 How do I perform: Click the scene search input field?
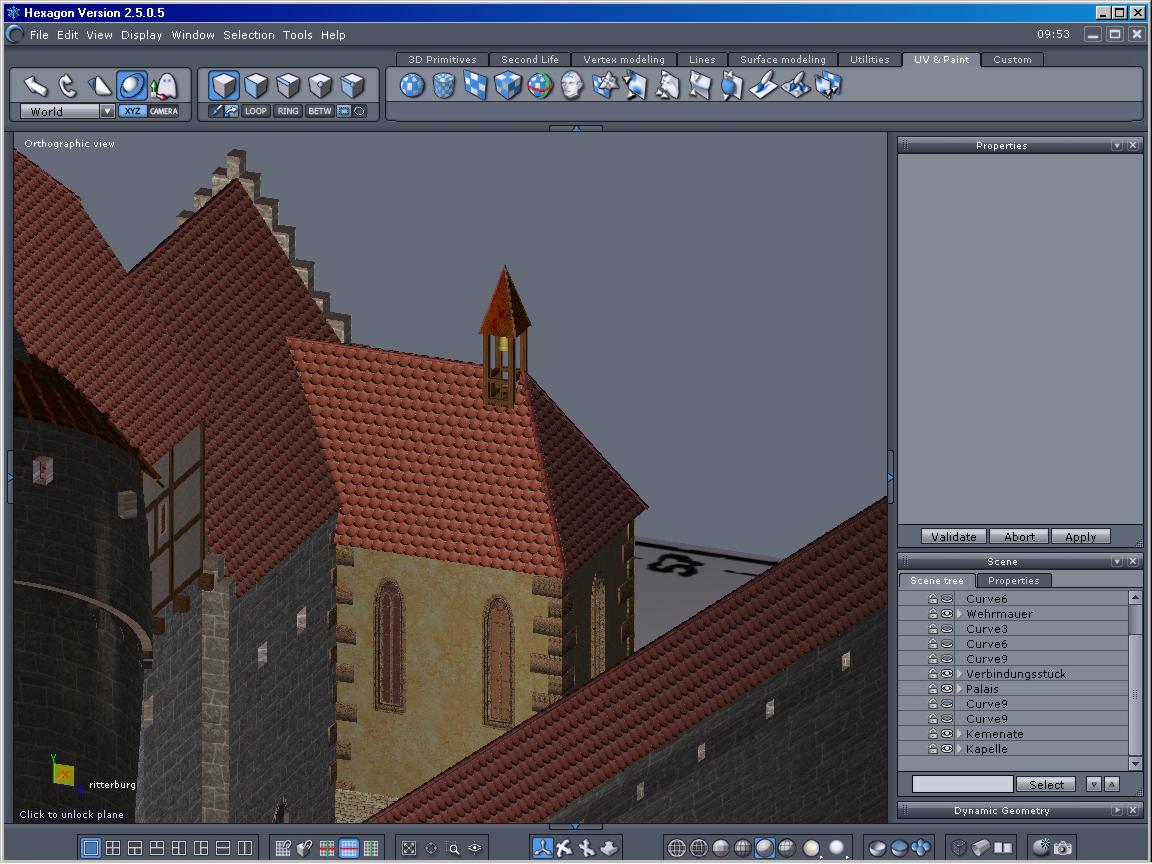pyautogui.click(x=962, y=785)
